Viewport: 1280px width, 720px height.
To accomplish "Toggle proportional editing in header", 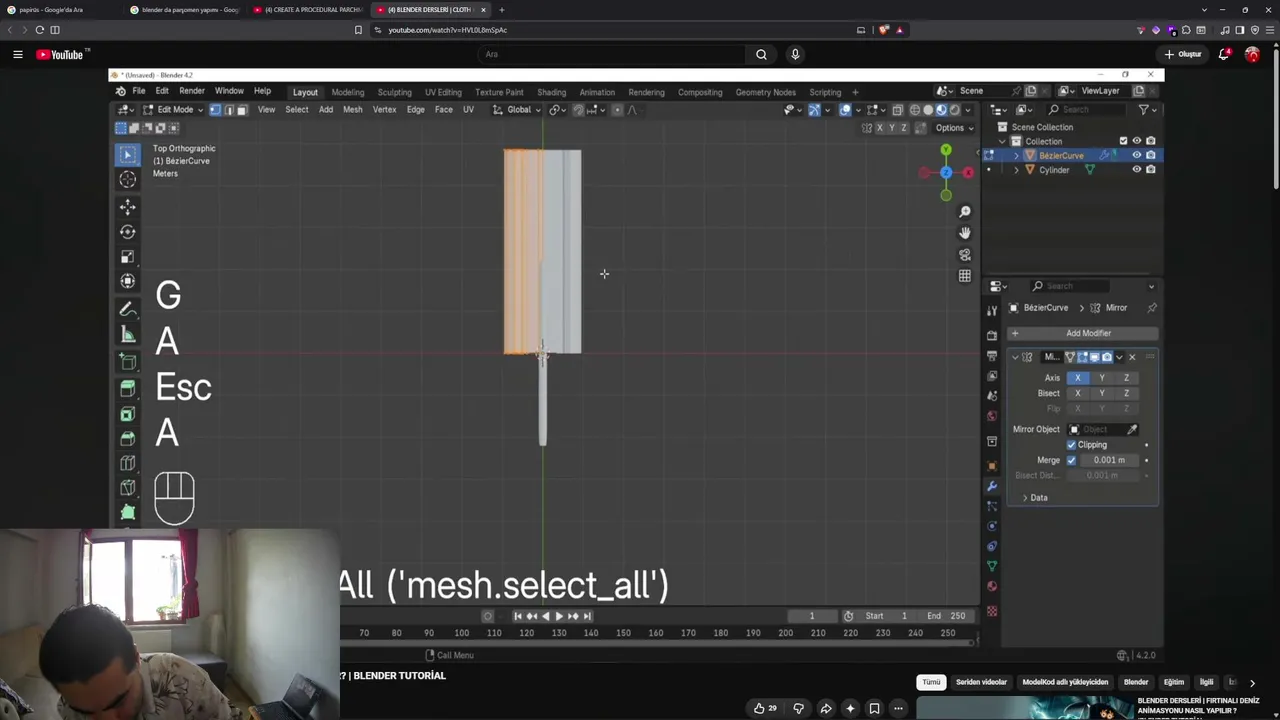I will [x=617, y=110].
